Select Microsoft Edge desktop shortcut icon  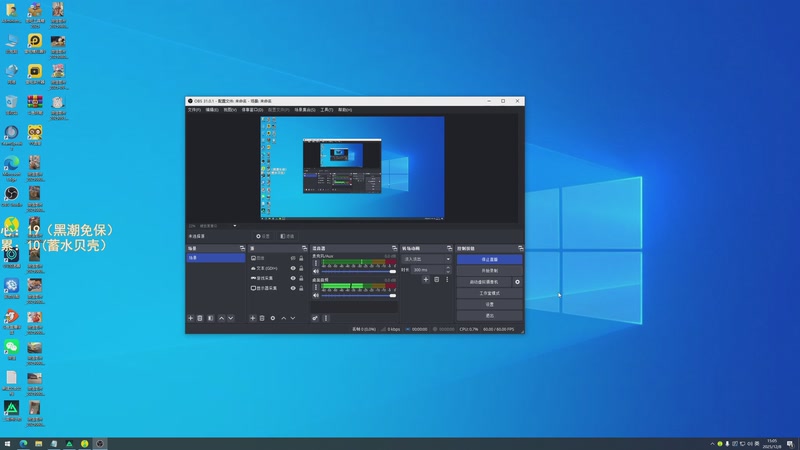click(x=11, y=168)
